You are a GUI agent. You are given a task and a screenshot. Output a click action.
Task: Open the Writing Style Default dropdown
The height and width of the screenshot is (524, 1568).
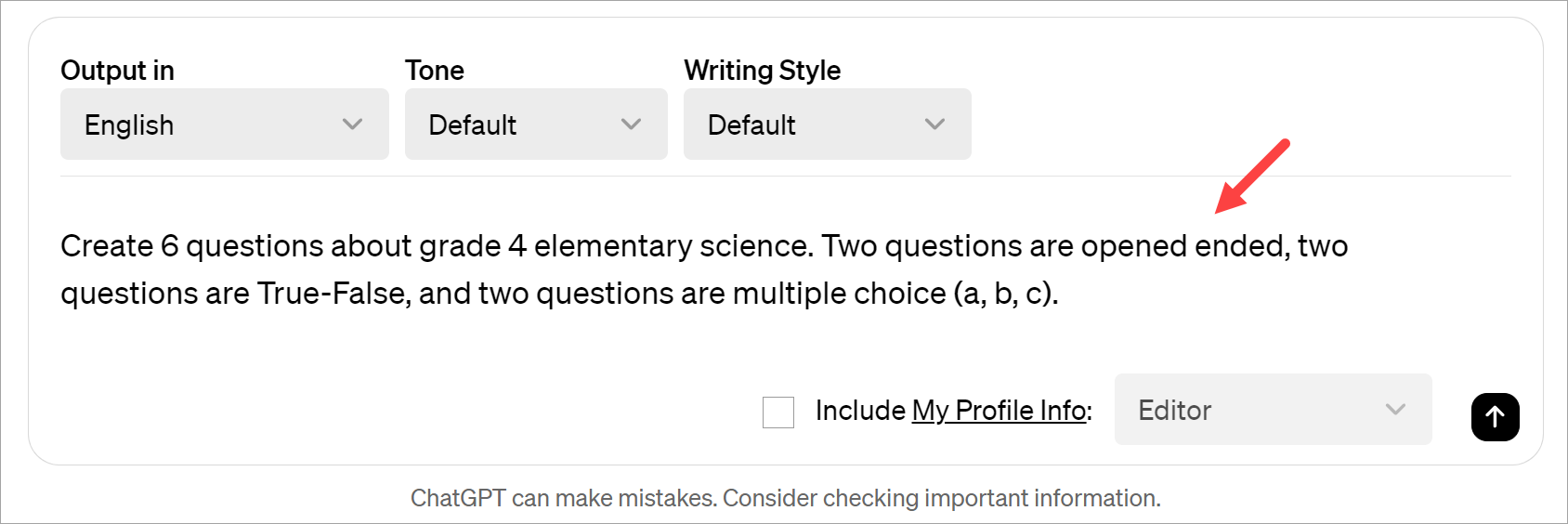[827, 124]
